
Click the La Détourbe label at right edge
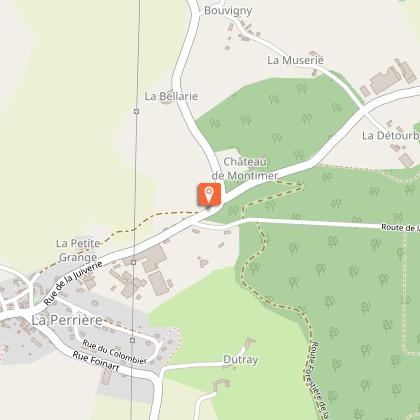point(391,136)
